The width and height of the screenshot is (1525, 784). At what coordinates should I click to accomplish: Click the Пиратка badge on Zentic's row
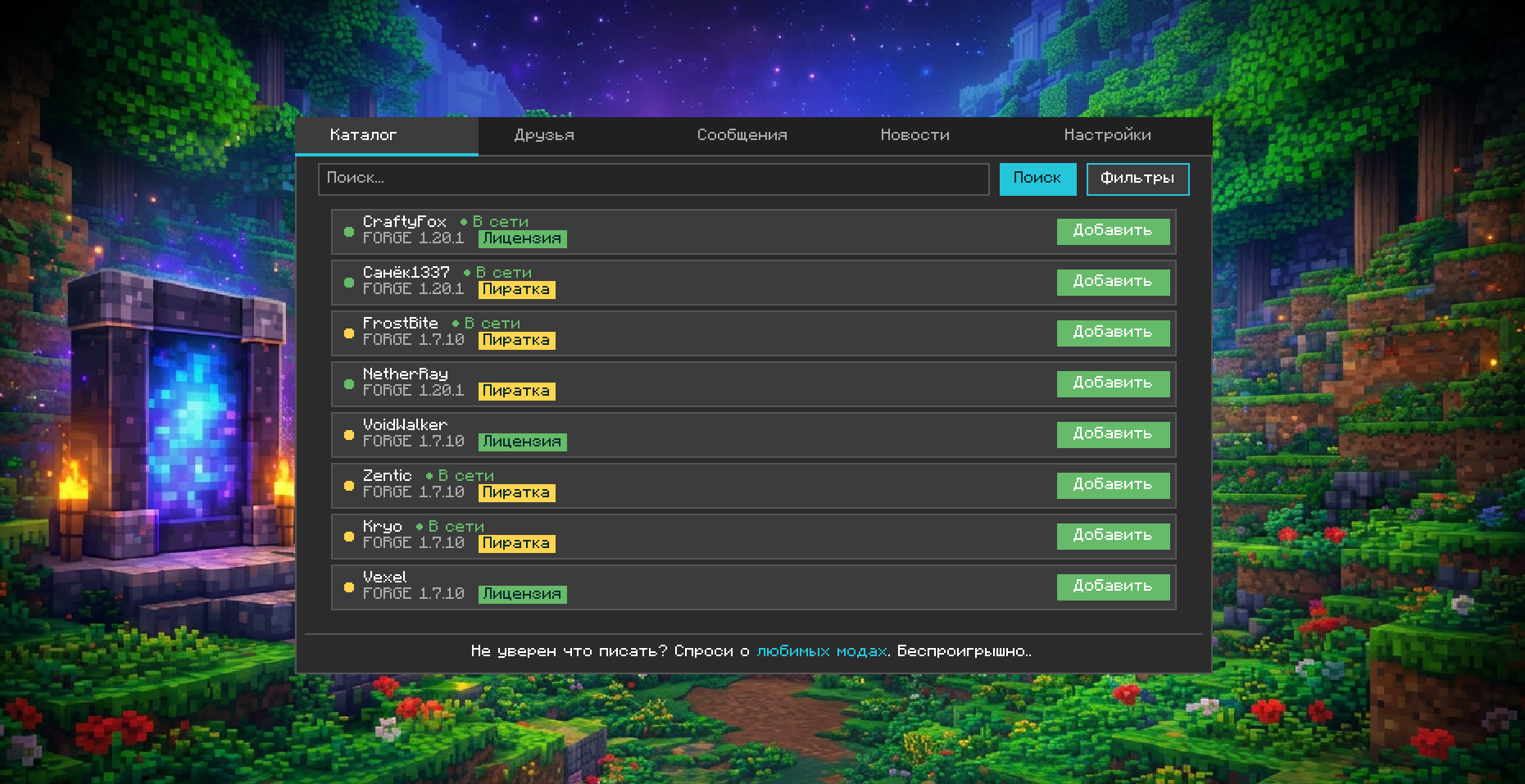point(517,492)
